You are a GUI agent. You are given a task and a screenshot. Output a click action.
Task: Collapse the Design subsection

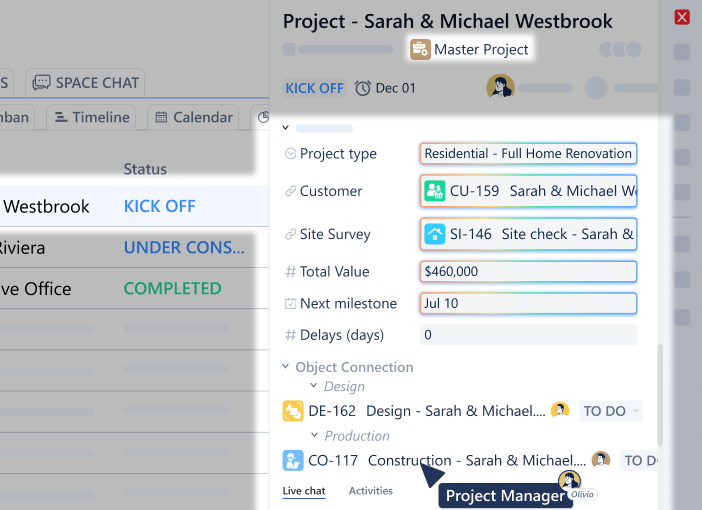click(313, 386)
